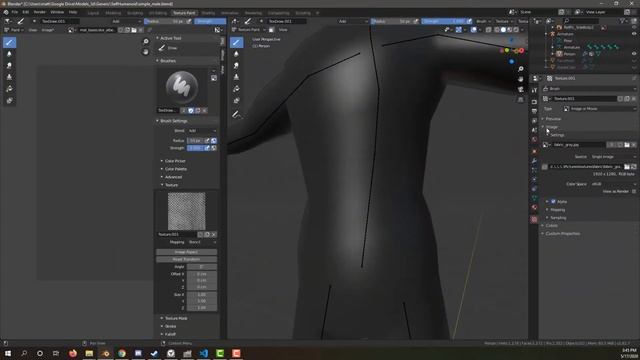Image resolution: width=640 pixels, height=360 pixels.
Task: Select the Mask tool in the image editor toolbar
Action: 9,100
